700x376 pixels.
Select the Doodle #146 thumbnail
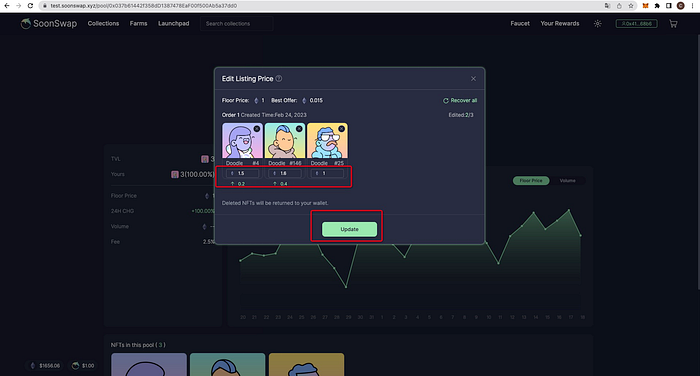tap(285, 142)
